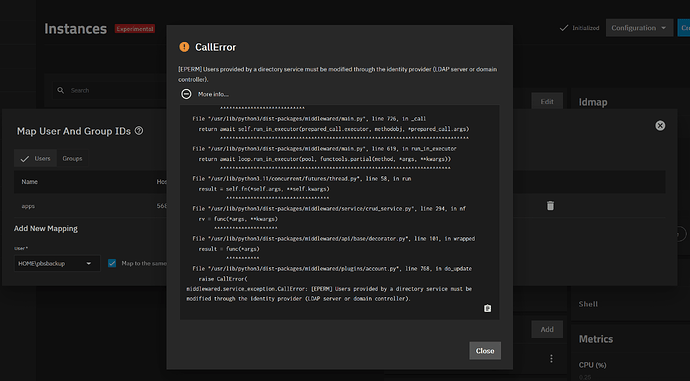Image resolution: width=690 pixels, height=381 pixels.
Task: Click the Edit button near Idmap
Action: click(x=547, y=101)
